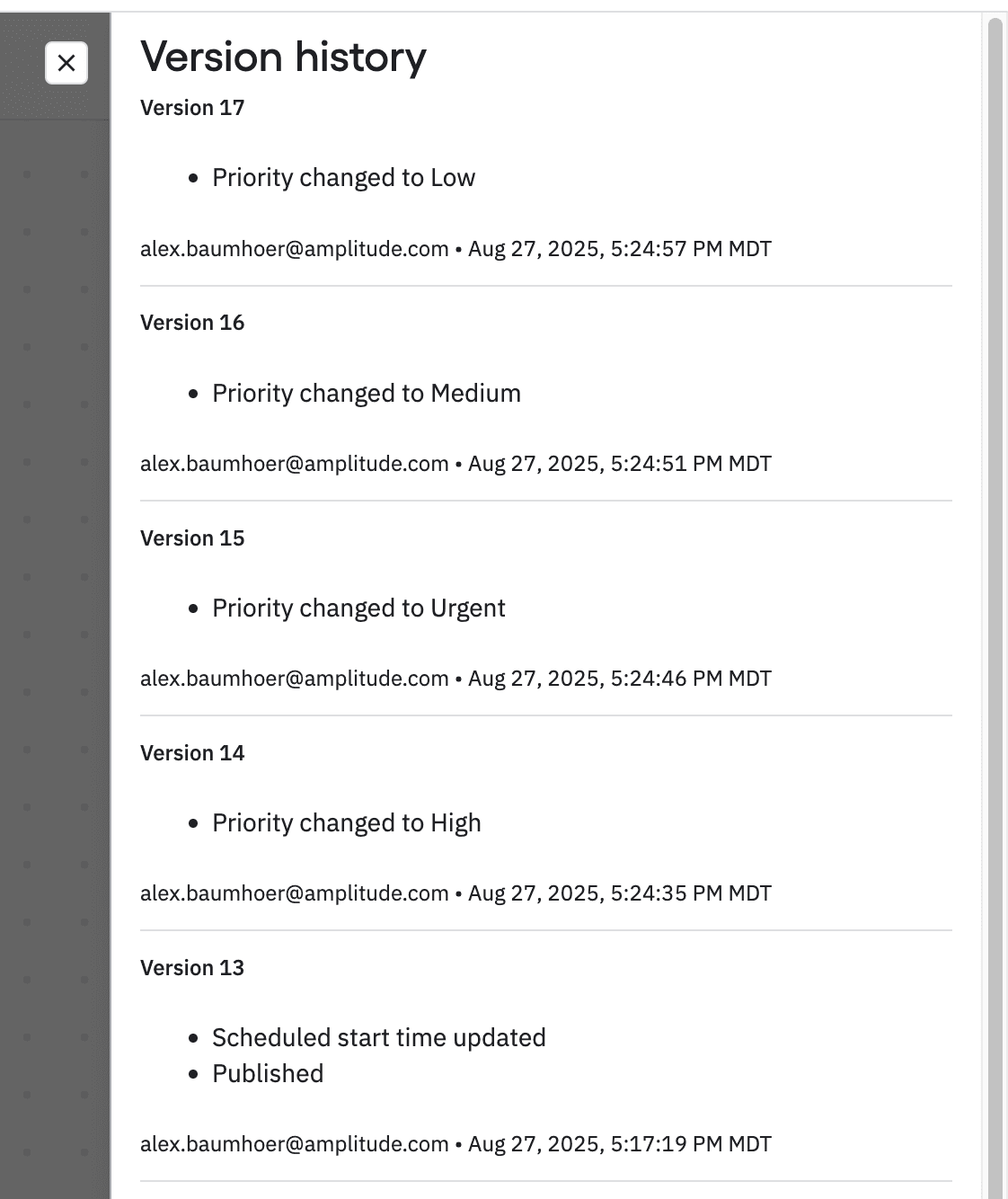The height and width of the screenshot is (1199, 1008).
Task: Select the Version 16 heading
Action: point(192,323)
